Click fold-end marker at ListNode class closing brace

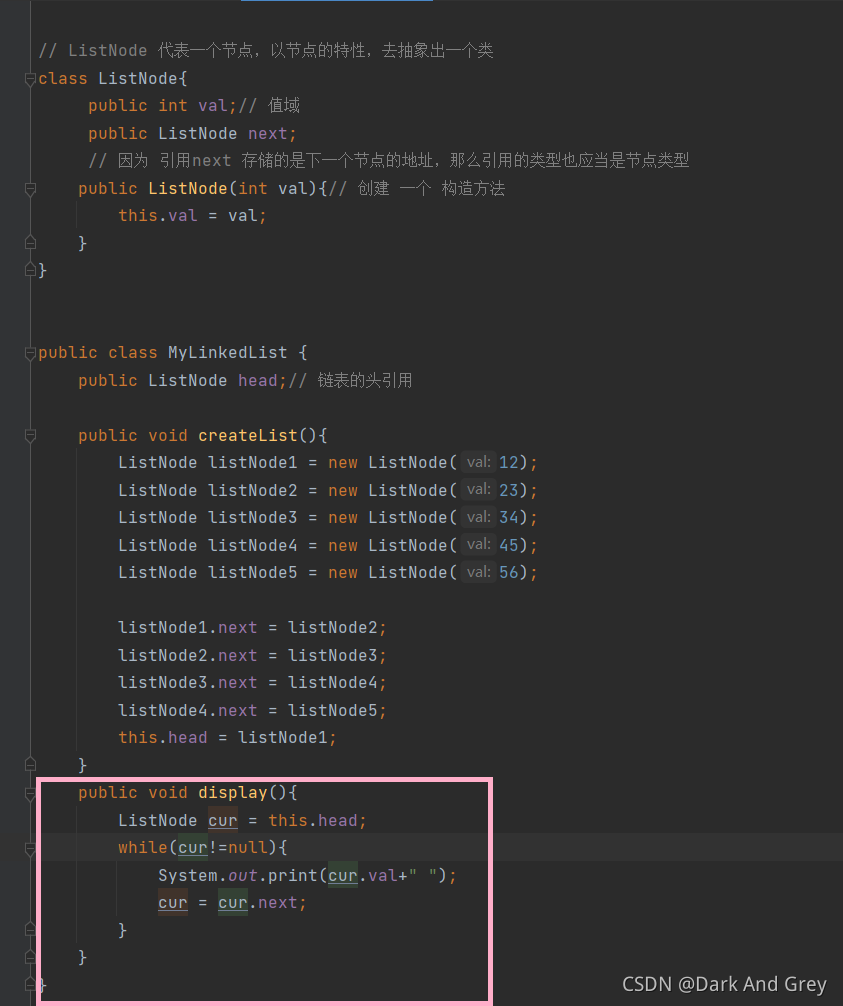click(30, 270)
